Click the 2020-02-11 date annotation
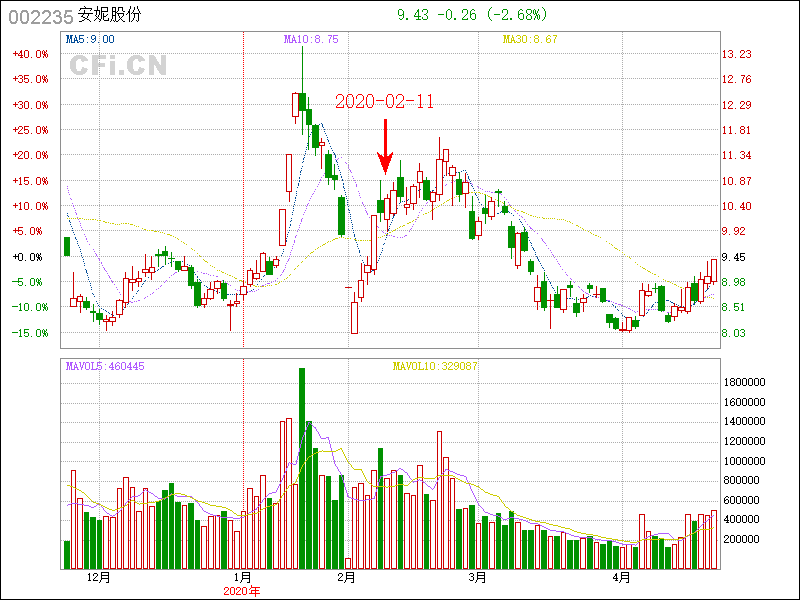 (384, 102)
